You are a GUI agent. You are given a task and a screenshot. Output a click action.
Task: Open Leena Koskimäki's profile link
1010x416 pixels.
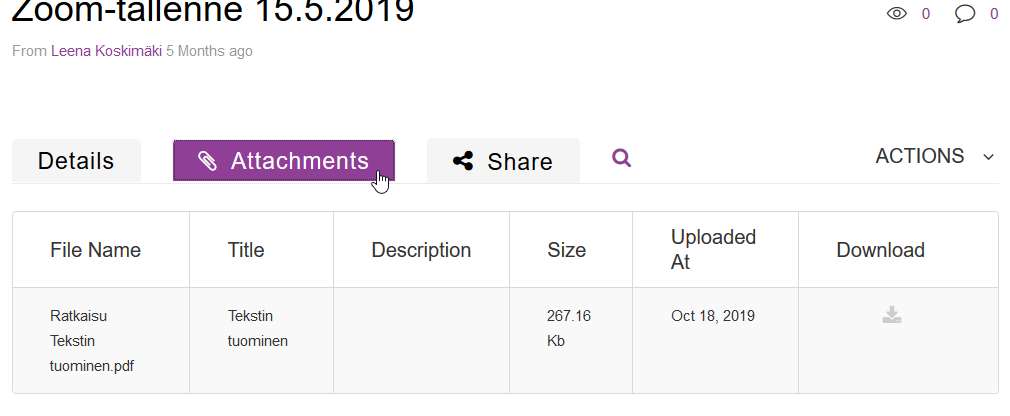[106, 51]
